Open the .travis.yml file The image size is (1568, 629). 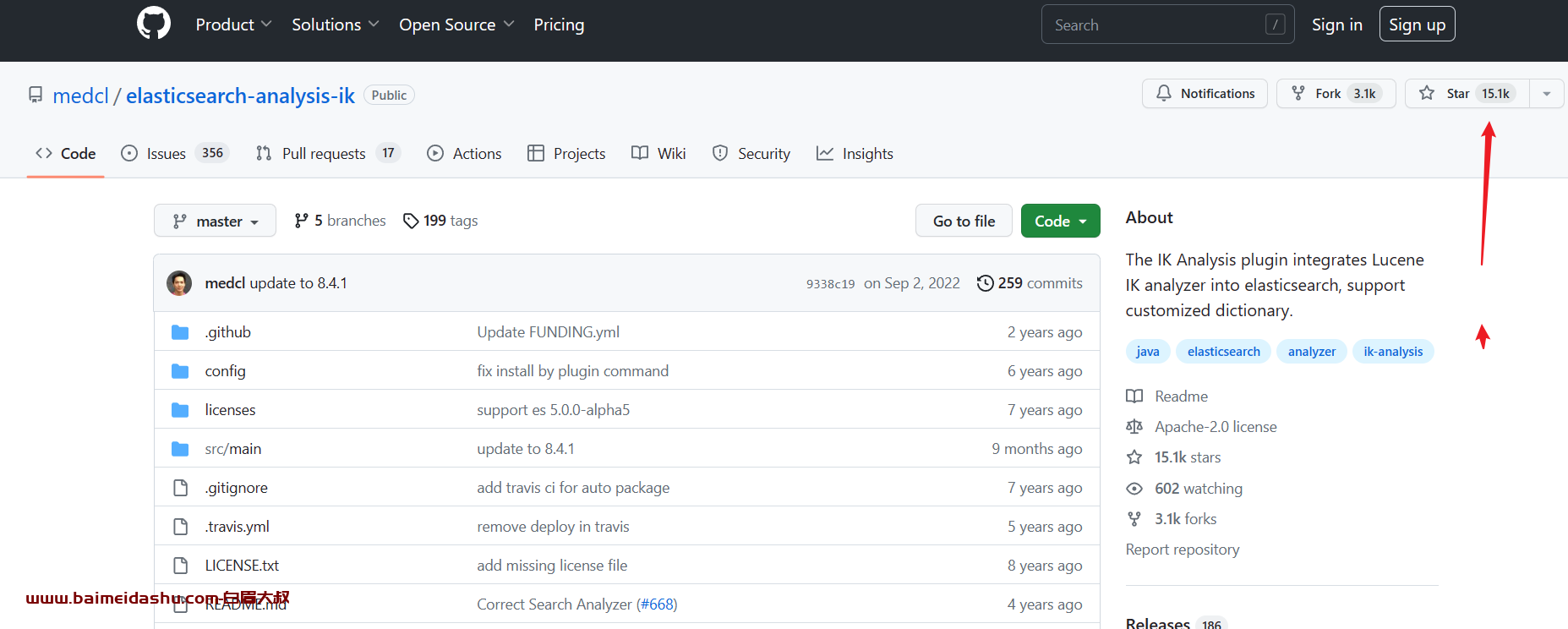[237, 527]
